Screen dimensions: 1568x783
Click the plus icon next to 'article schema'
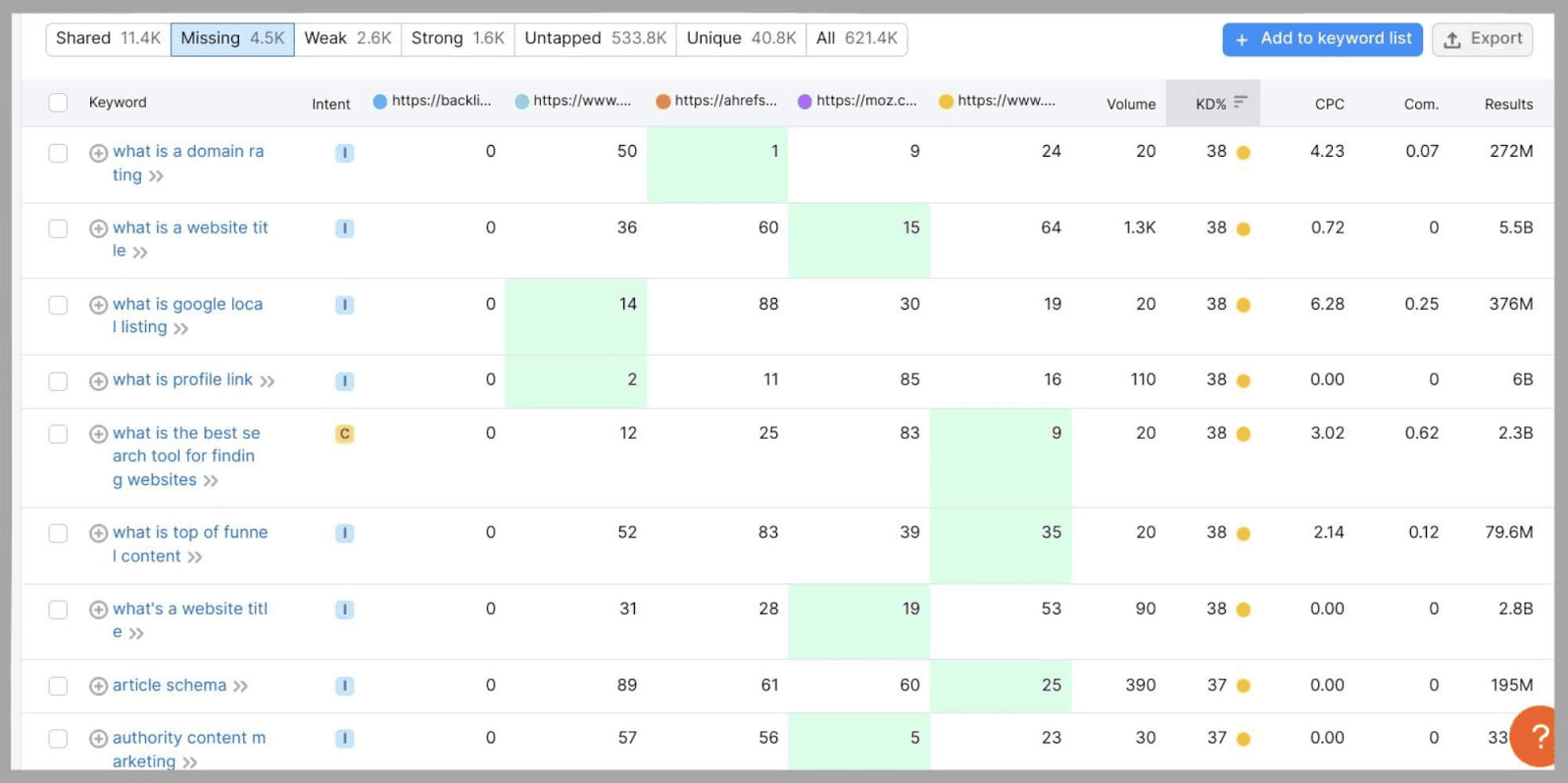coord(98,686)
